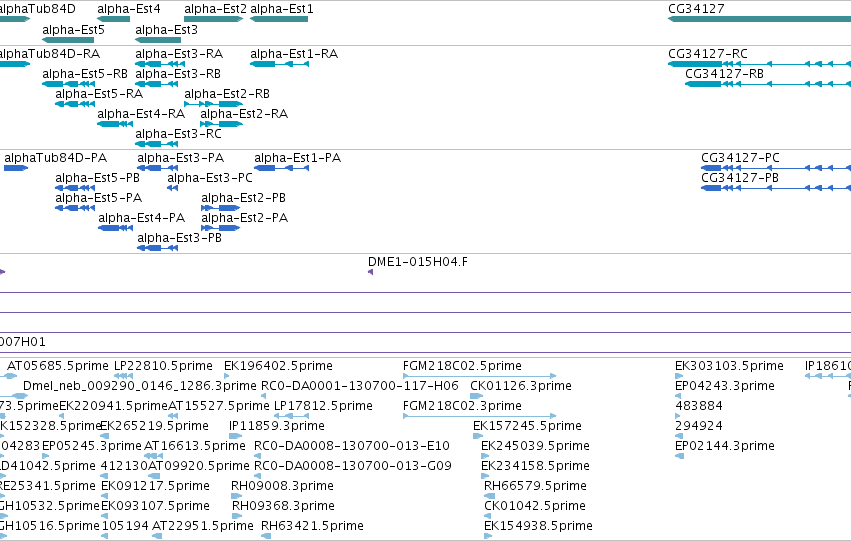Viewport: 851px width, 541px height.
Task: Select the alpha-Est2 gene label
Action: (215, 9)
